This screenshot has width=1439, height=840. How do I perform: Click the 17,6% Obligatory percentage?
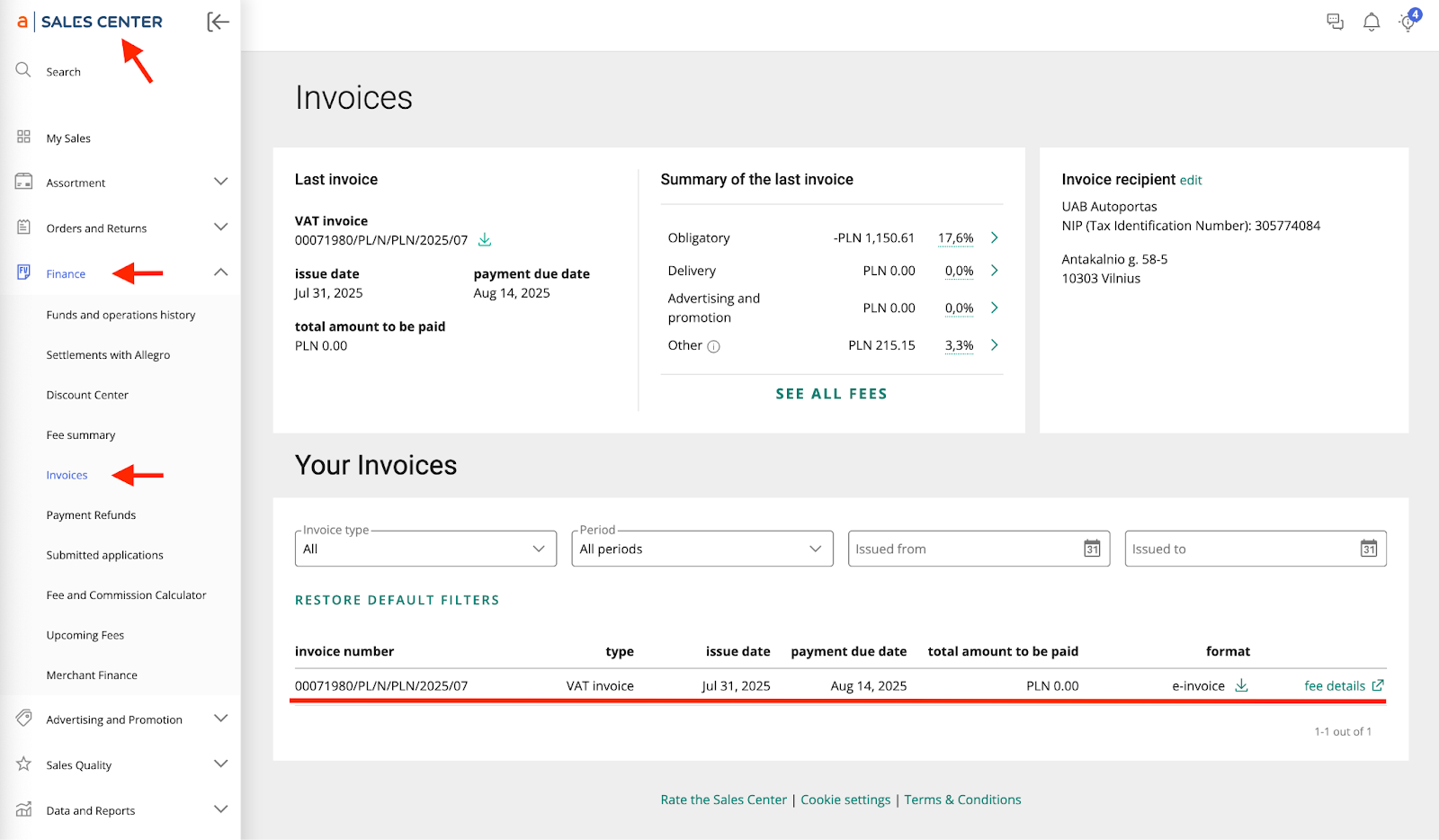coord(956,238)
